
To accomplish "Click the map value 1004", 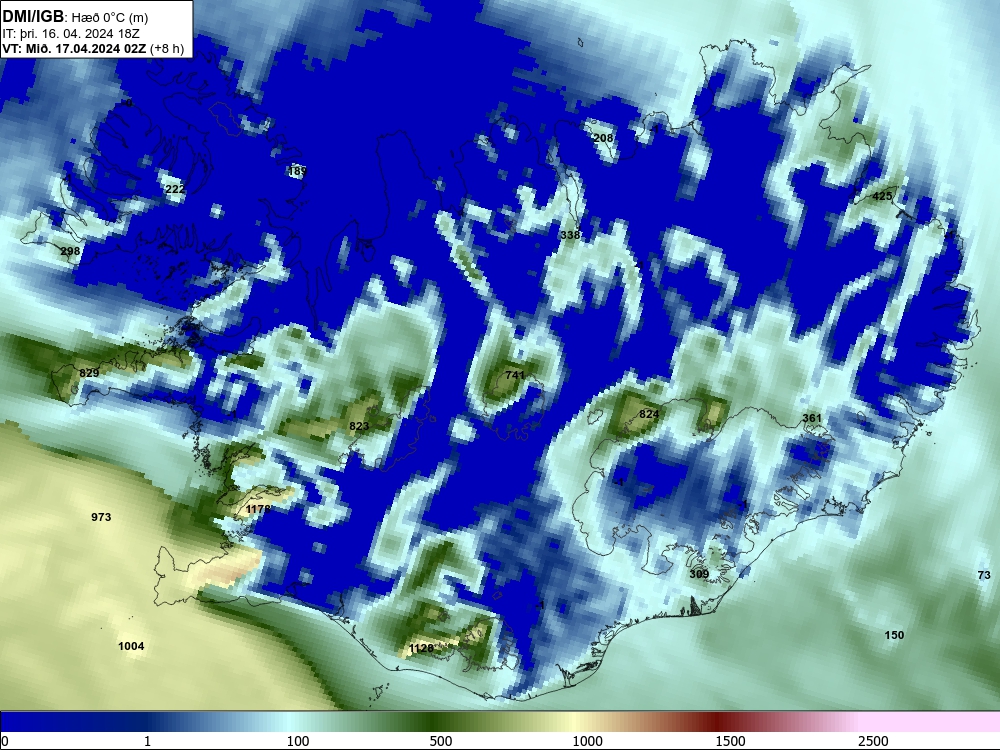I will (x=131, y=646).
